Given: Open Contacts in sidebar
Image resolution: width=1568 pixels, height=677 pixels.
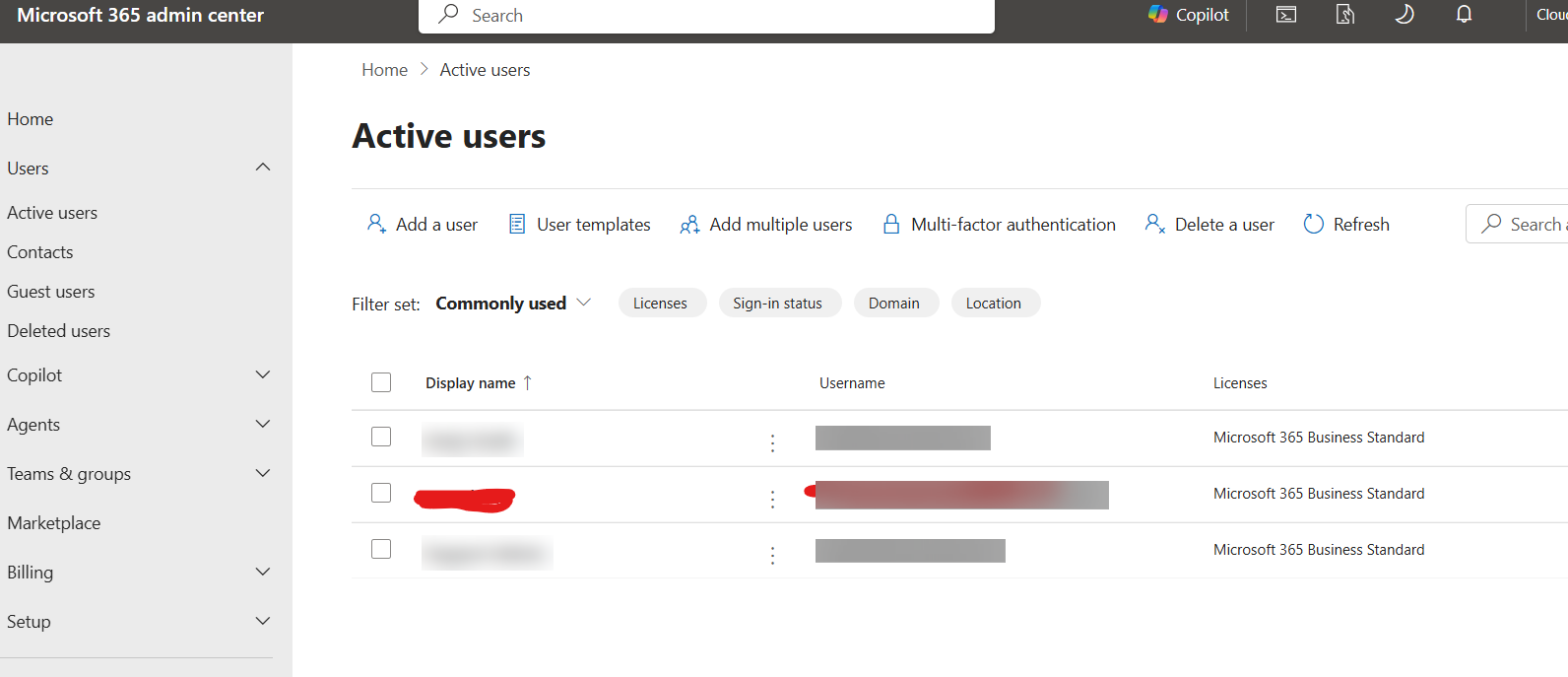Looking at the screenshot, I should (40, 252).
